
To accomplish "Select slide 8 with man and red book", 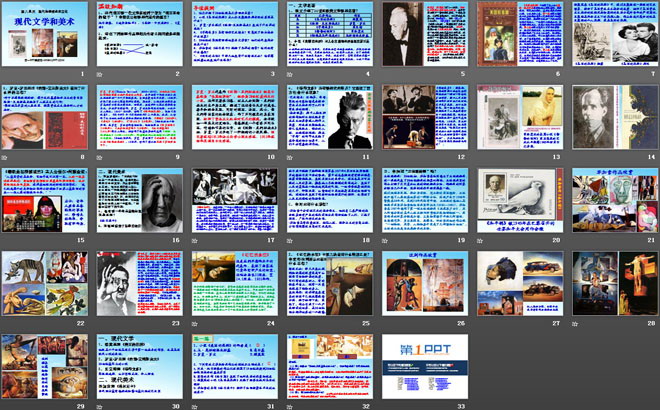I will tap(45, 117).
